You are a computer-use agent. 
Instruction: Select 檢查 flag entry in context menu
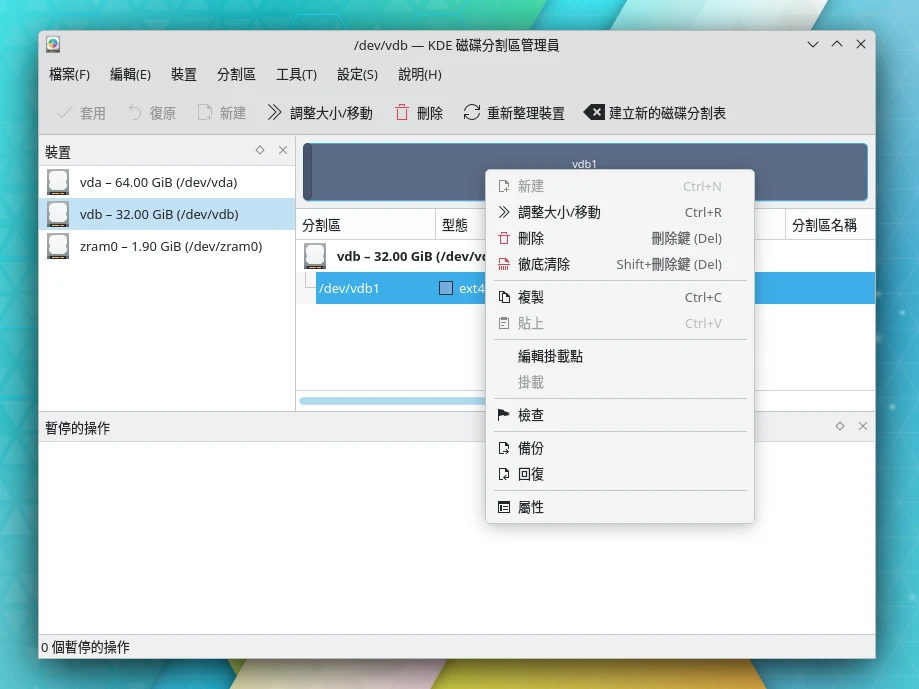[x=530, y=415]
